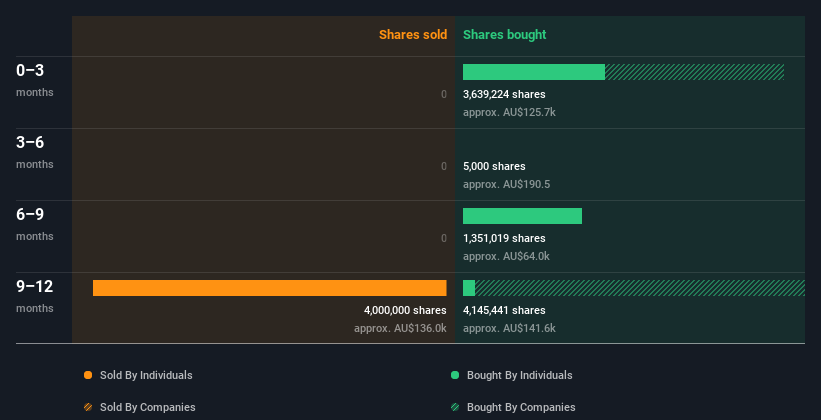Select the Bought By Individuals legend label
The width and height of the screenshot is (821, 420).
coord(519,375)
